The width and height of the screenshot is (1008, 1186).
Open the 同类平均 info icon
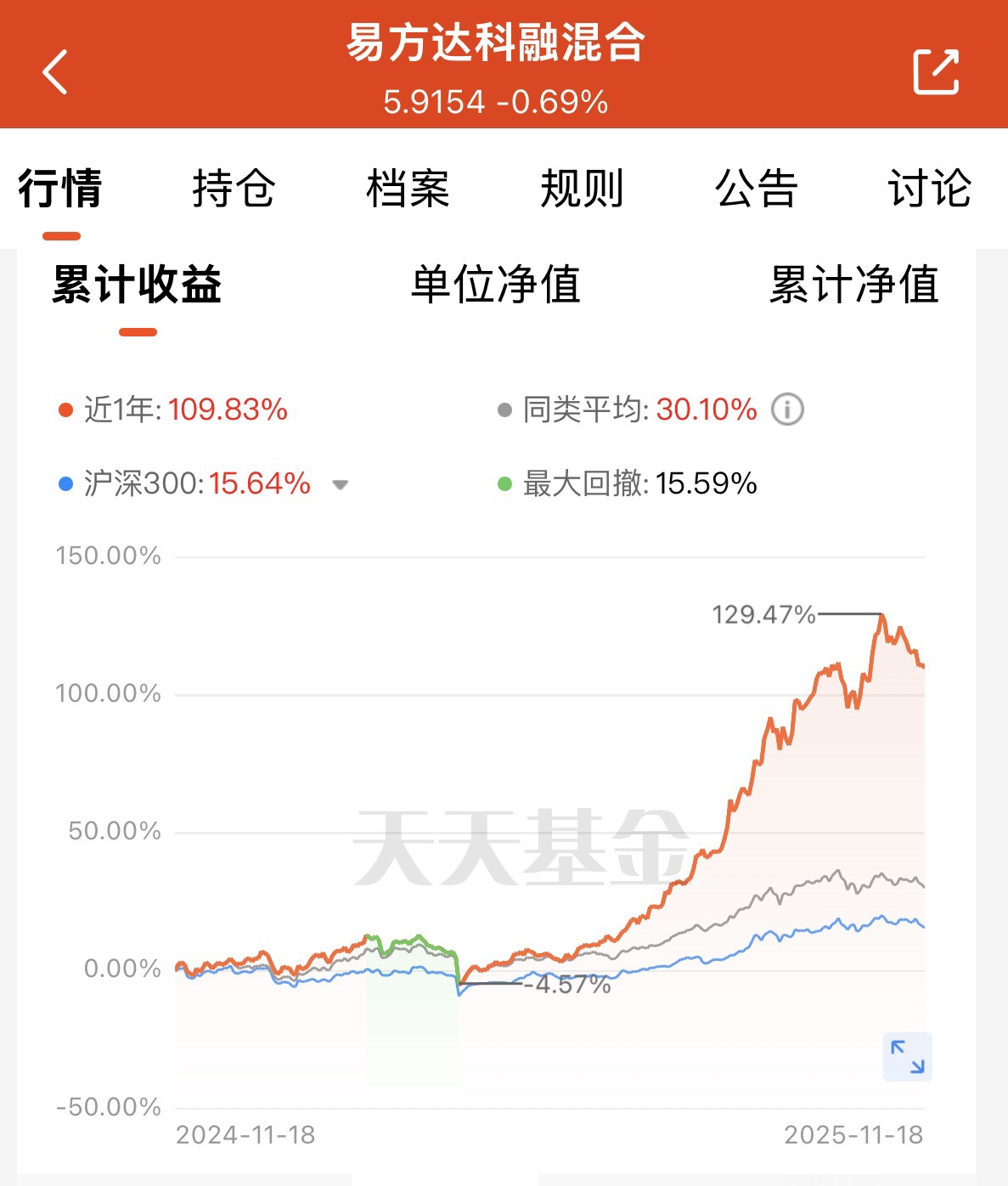tap(787, 409)
